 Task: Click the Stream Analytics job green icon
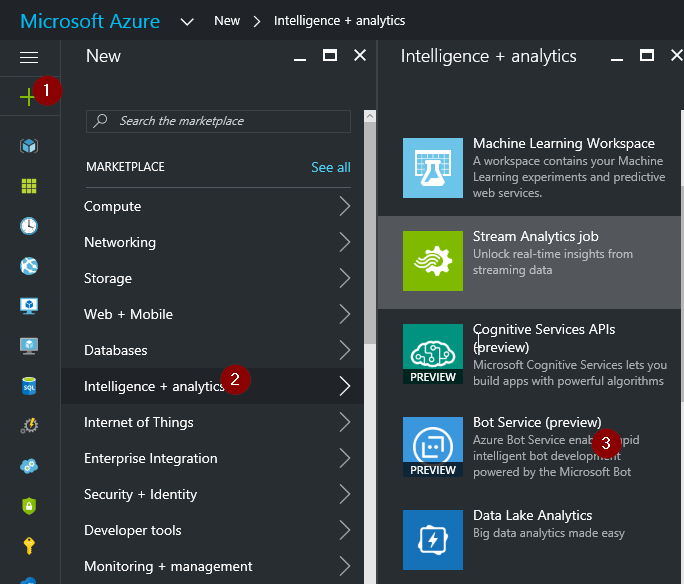(x=432, y=261)
